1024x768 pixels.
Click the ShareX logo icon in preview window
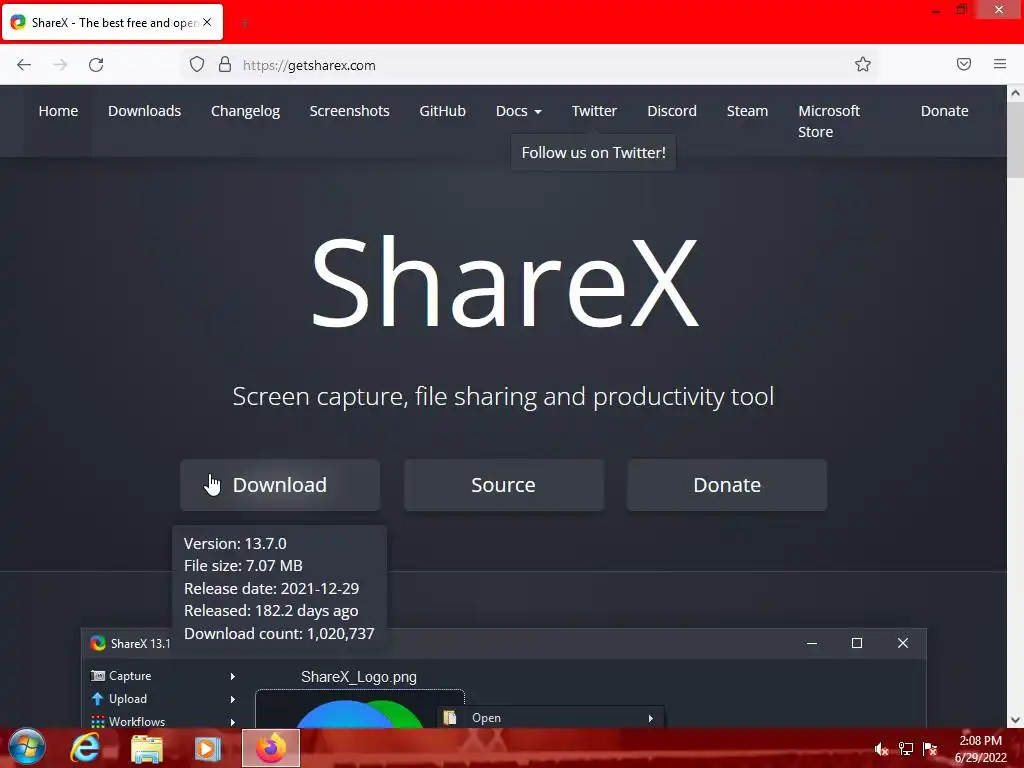point(98,643)
